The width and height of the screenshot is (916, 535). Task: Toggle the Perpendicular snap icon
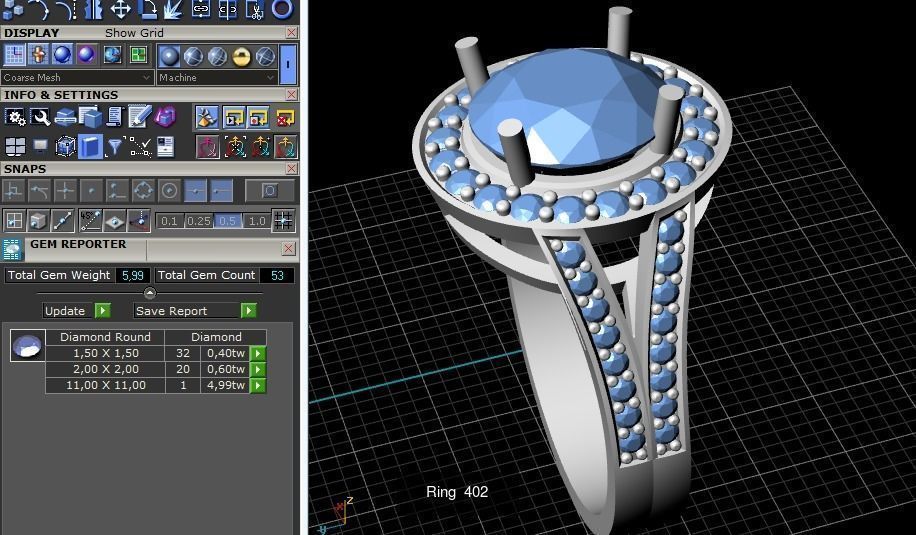click(x=13, y=190)
